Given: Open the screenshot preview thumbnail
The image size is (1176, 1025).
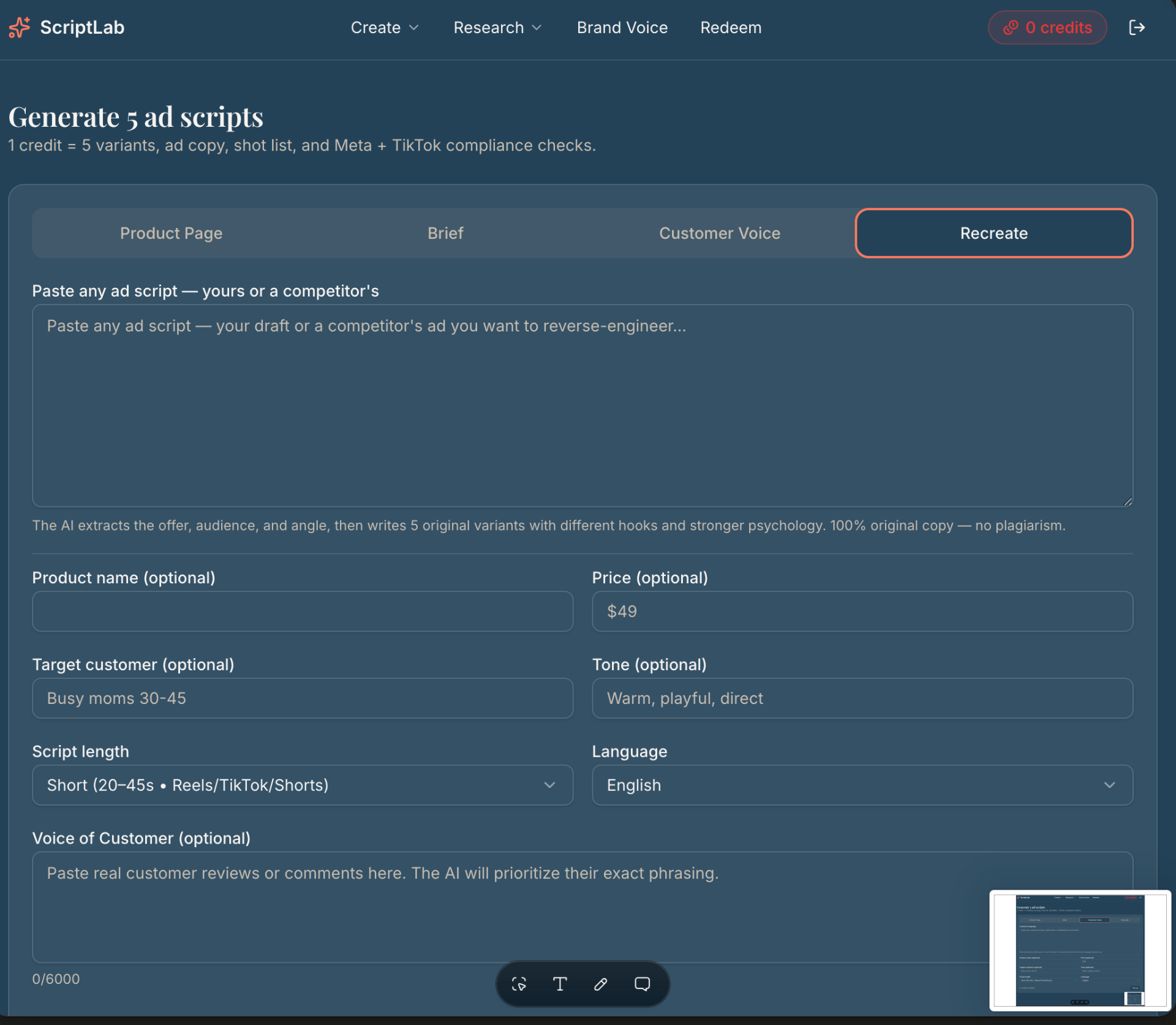Looking at the screenshot, I should 1080,949.
